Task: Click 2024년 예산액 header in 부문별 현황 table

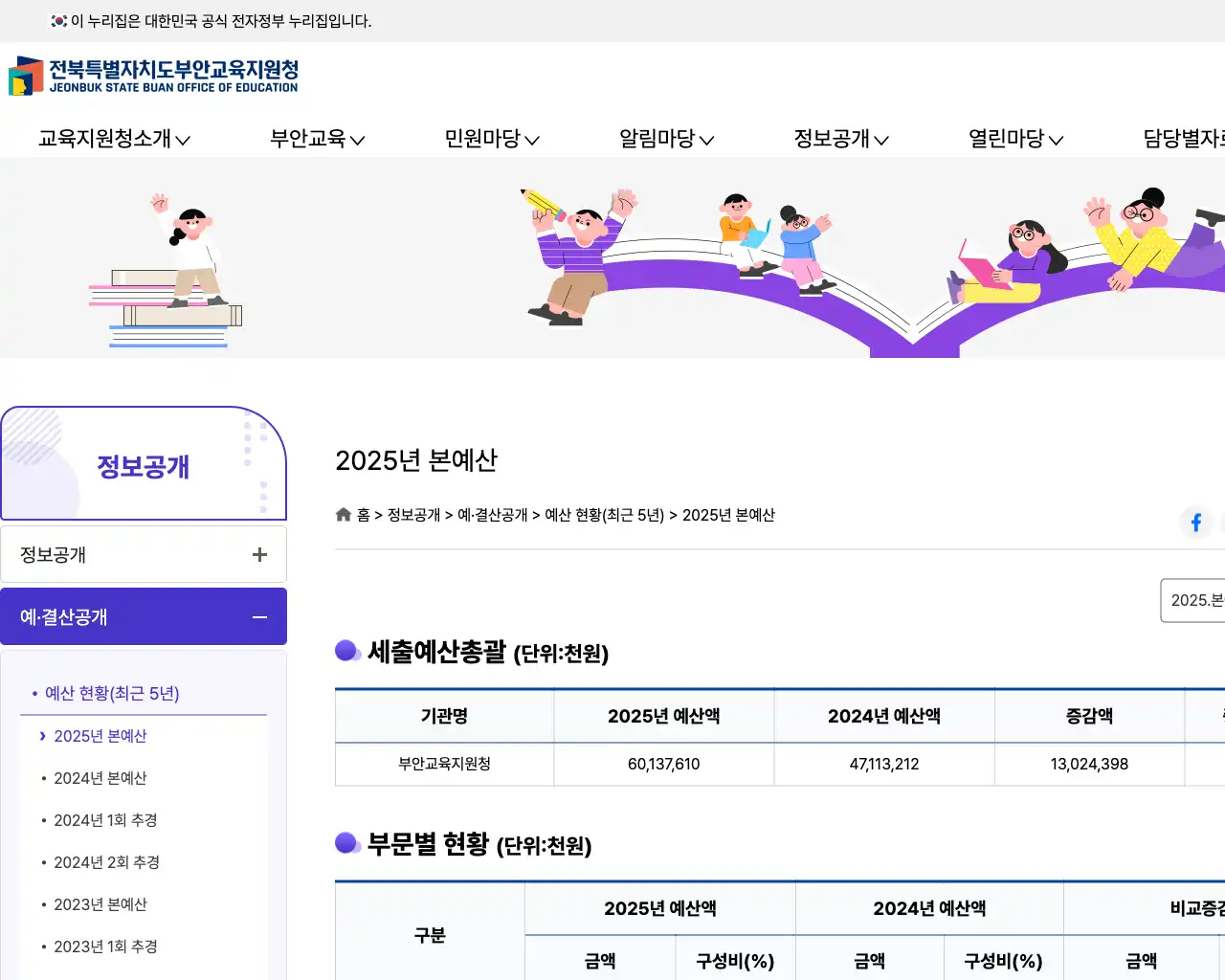Action: coord(929,908)
